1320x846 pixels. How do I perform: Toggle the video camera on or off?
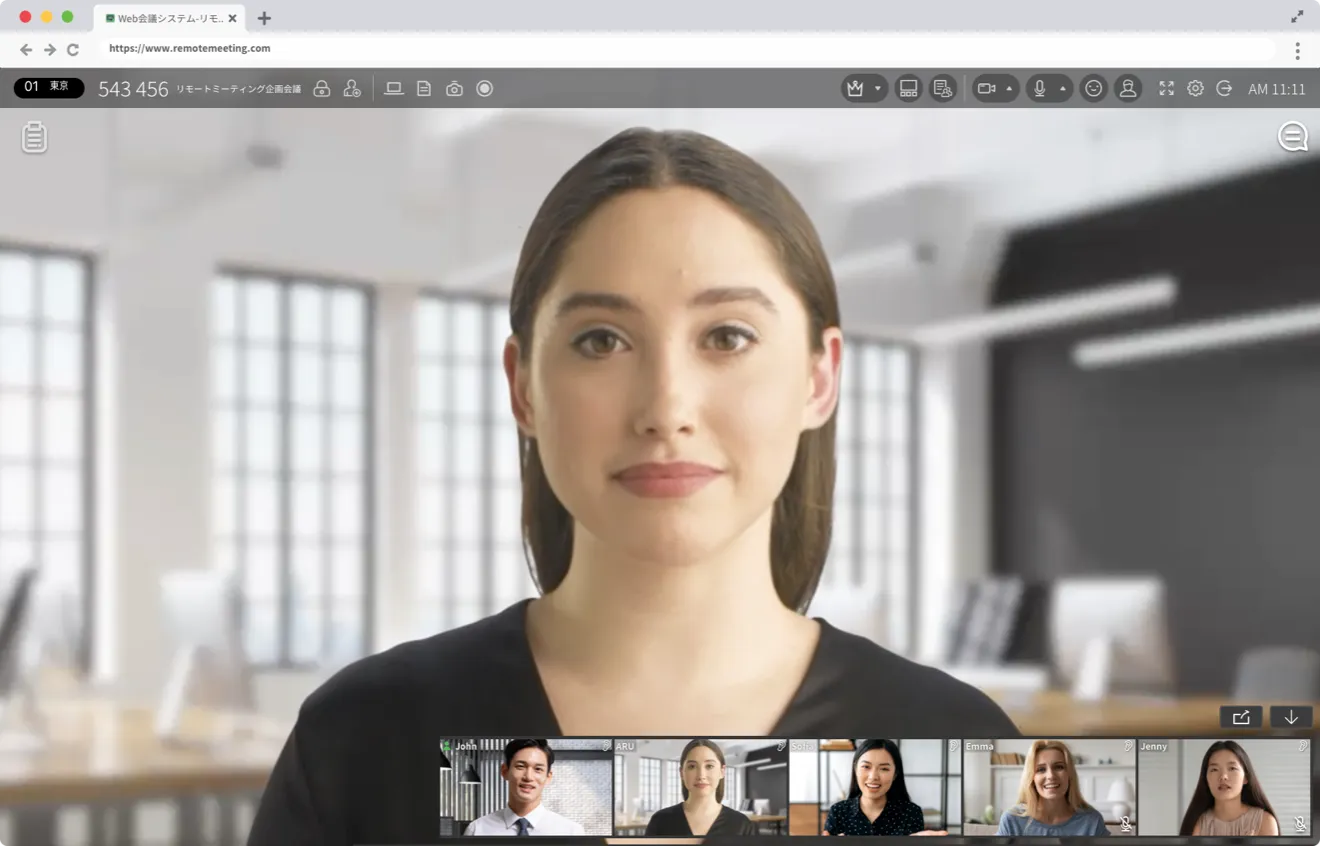click(987, 89)
